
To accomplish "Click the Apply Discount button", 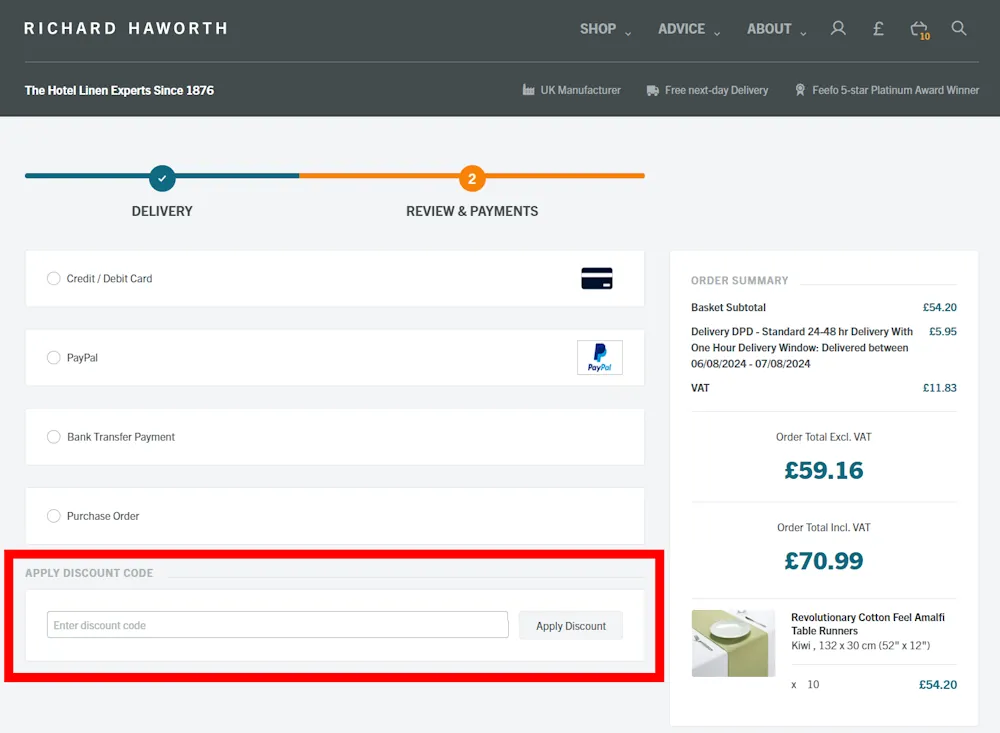I will [x=571, y=626].
